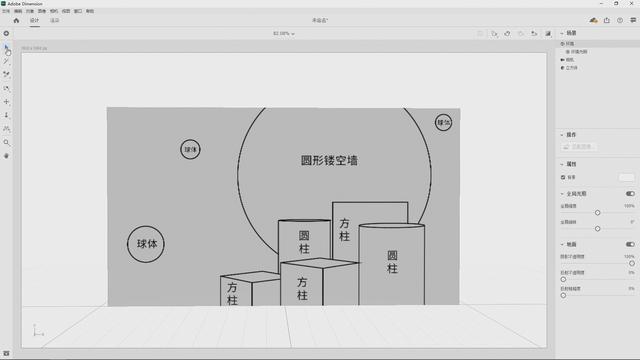Click the cloud sync status icon

[593, 20]
